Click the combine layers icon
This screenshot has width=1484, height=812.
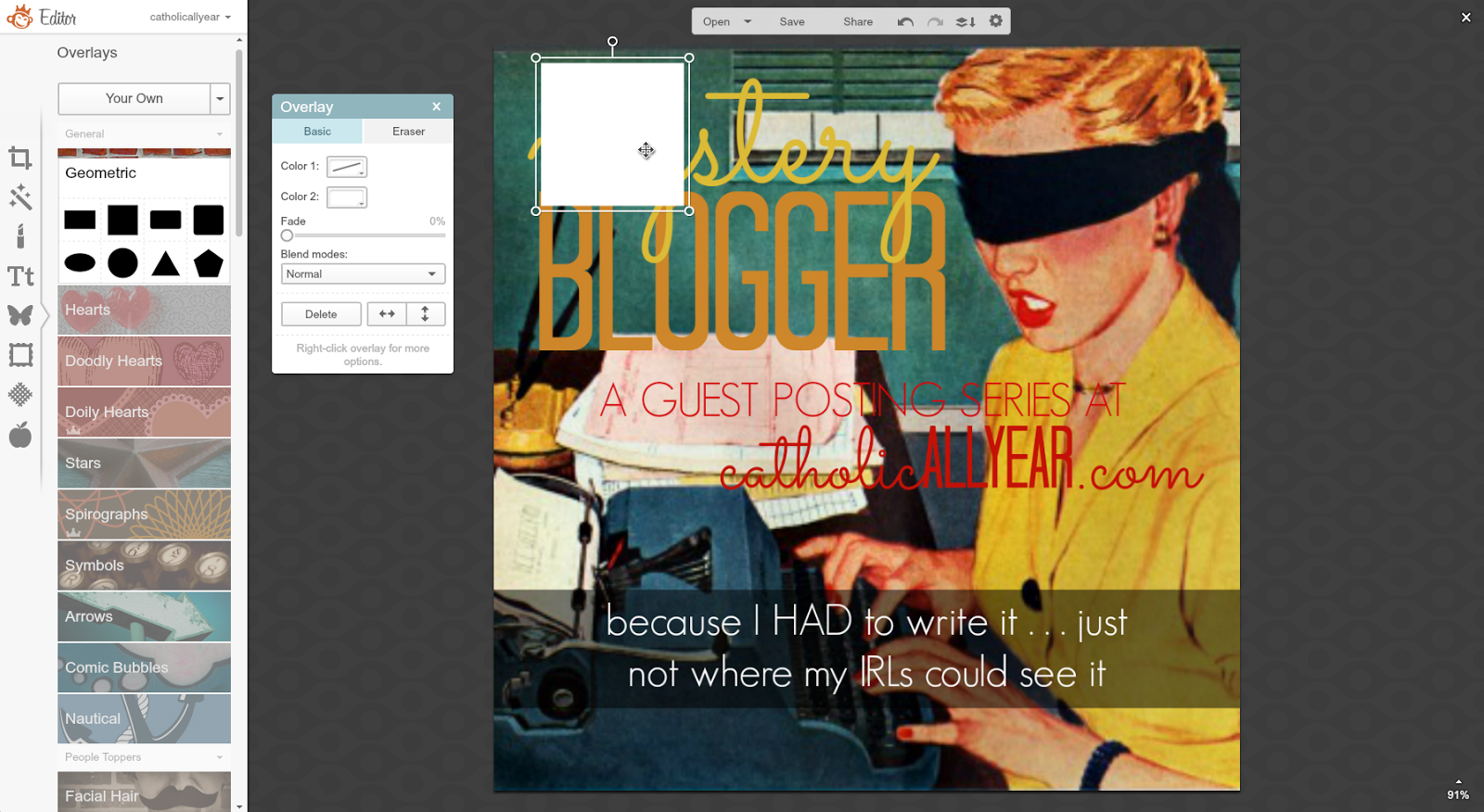[966, 21]
